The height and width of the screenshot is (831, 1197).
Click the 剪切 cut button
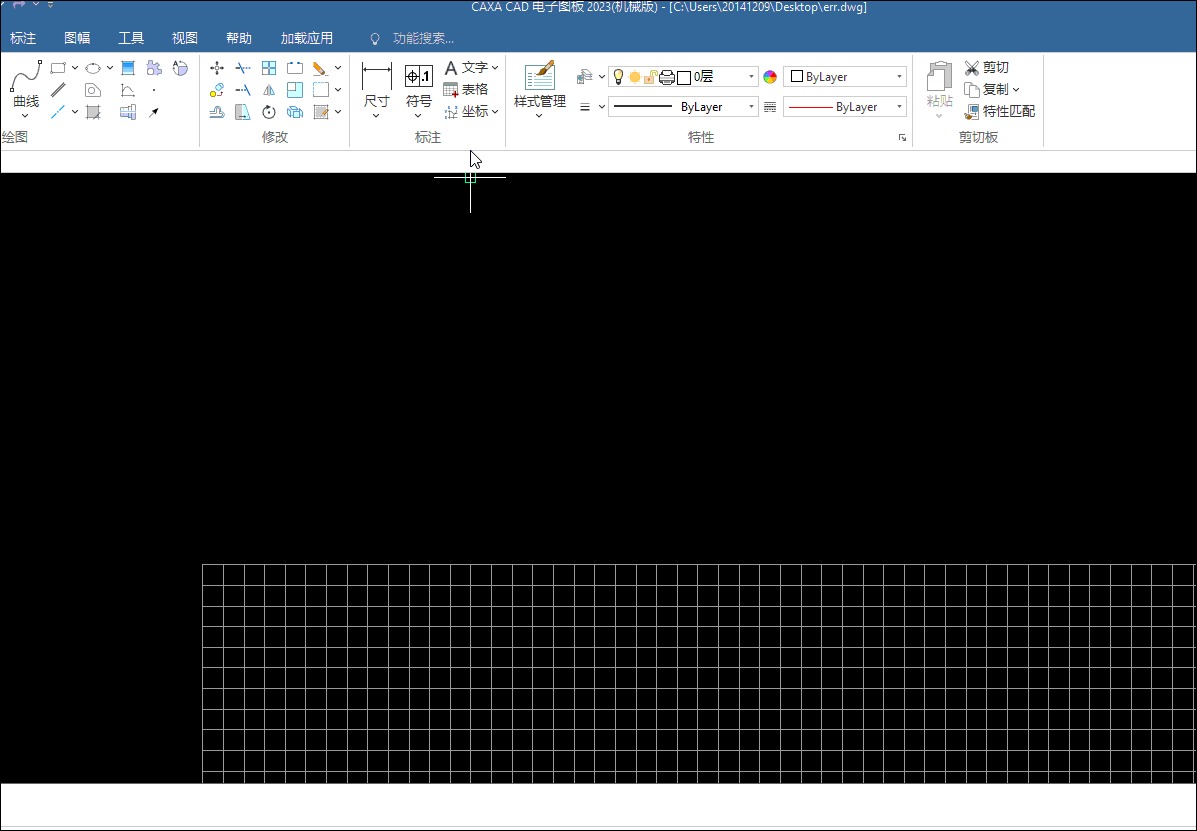tap(986, 67)
